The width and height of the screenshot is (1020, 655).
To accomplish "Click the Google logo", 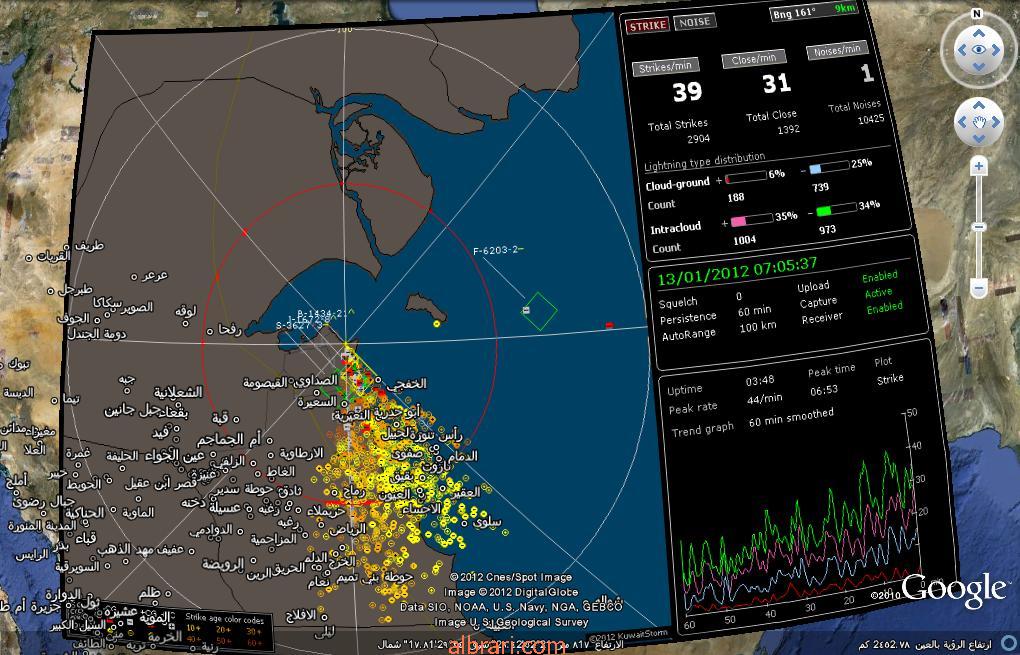I will point(953,589).
